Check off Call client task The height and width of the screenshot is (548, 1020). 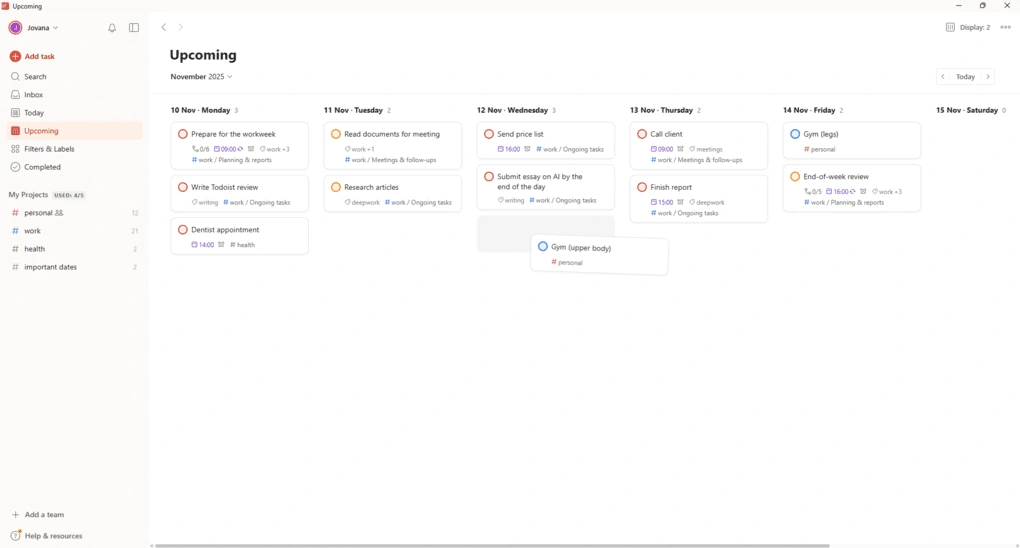tap(642, 134)
